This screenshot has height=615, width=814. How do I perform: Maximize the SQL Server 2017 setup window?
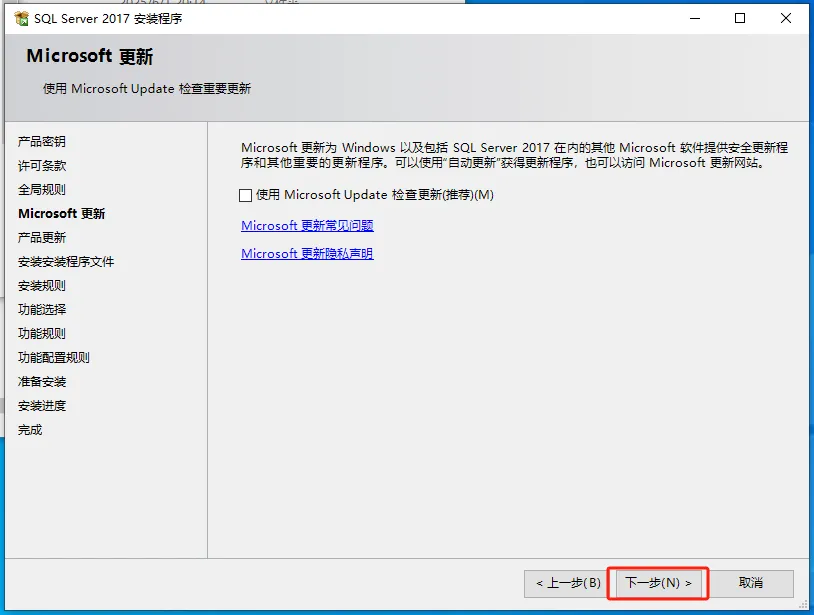(x=740, y=19)
